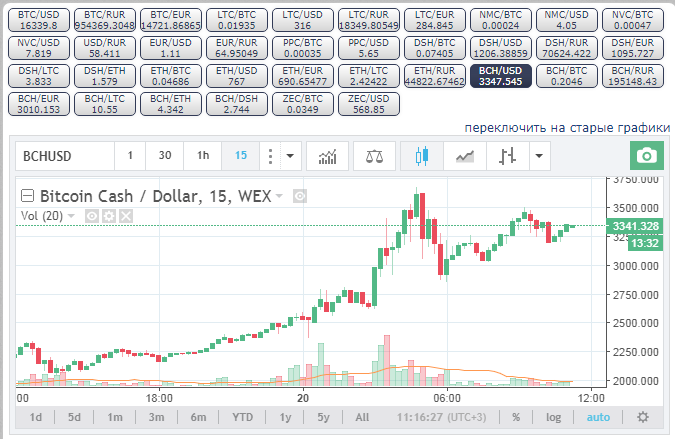Viewport: 675px width, 439px height.
Task: Take a chart snapshot with camera icon
Action: (647, 155)
